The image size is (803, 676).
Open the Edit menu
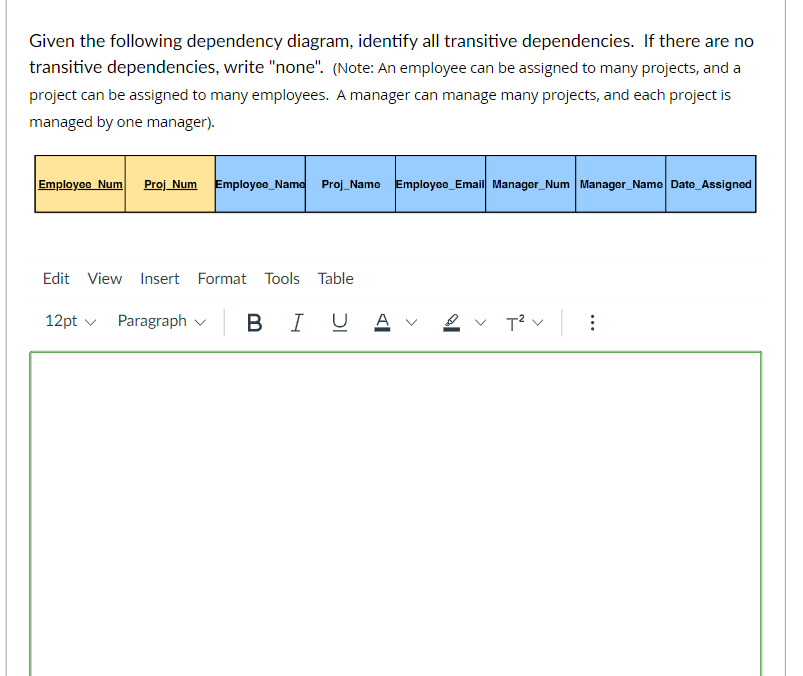tap(55, 279)
